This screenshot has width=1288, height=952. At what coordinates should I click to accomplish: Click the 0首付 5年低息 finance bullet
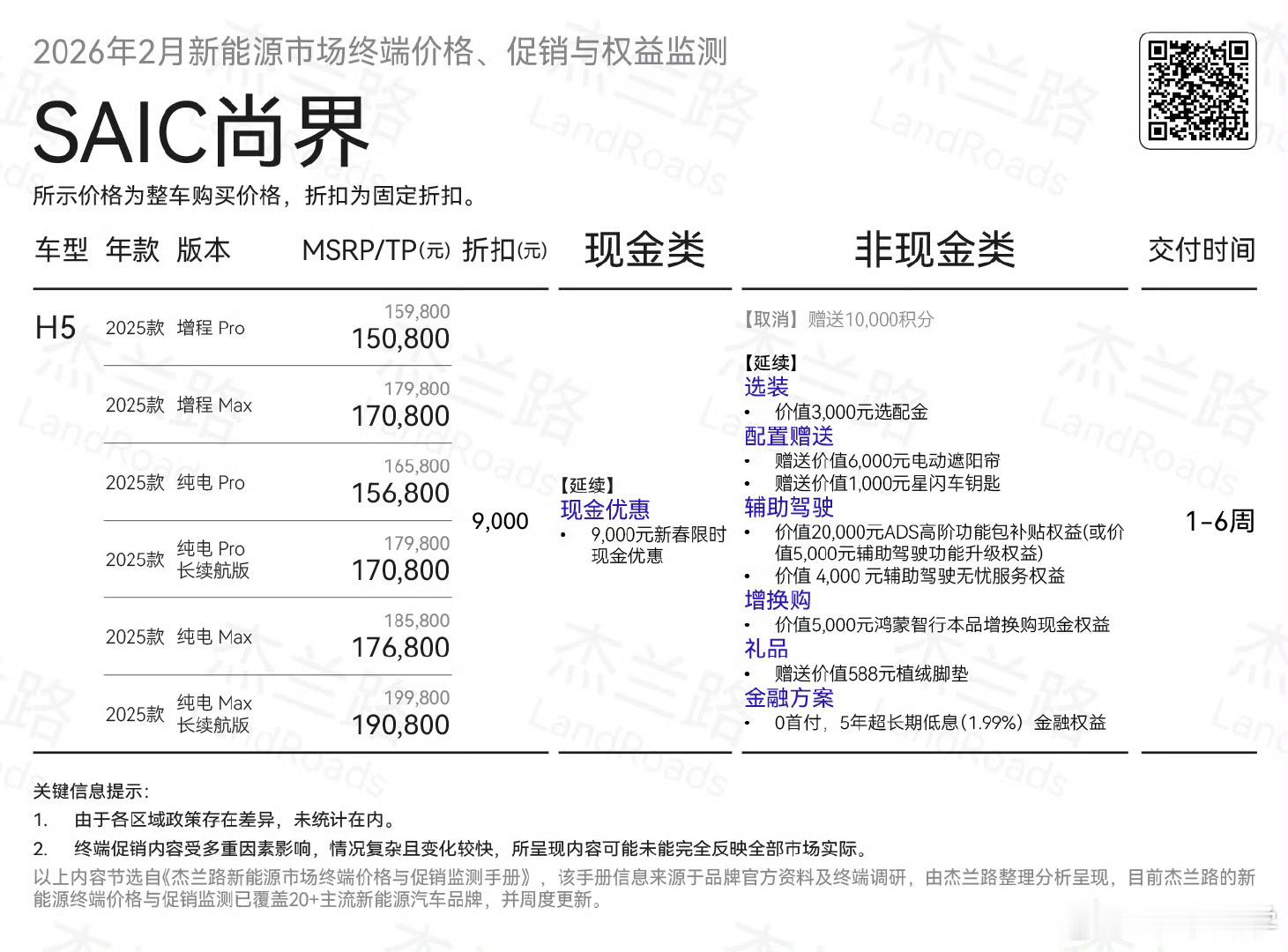click(x=925, y=723)
